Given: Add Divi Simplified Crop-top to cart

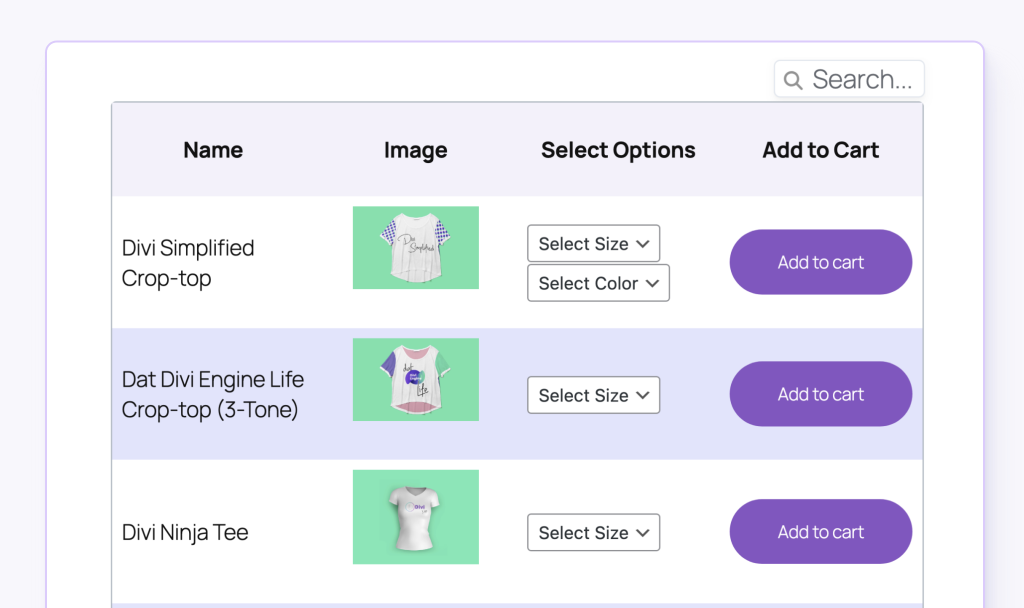Looking at the screenshot, I should (x=821, y=262).
